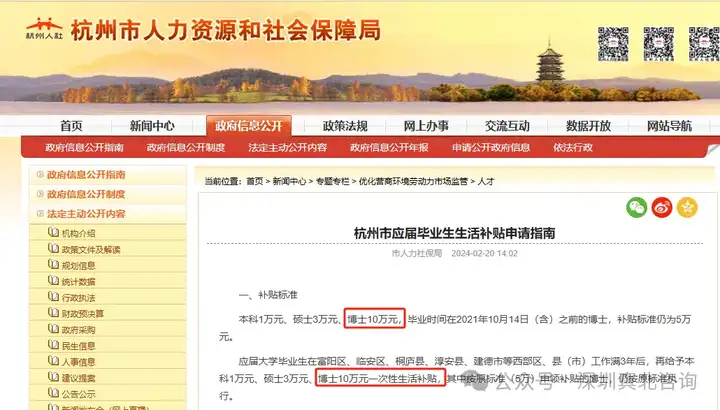Image resolution: width=720 pixels, height=410 pixels.
Task: Expand 政府信息公开制度 sidebar section
Action: point(40,194)
